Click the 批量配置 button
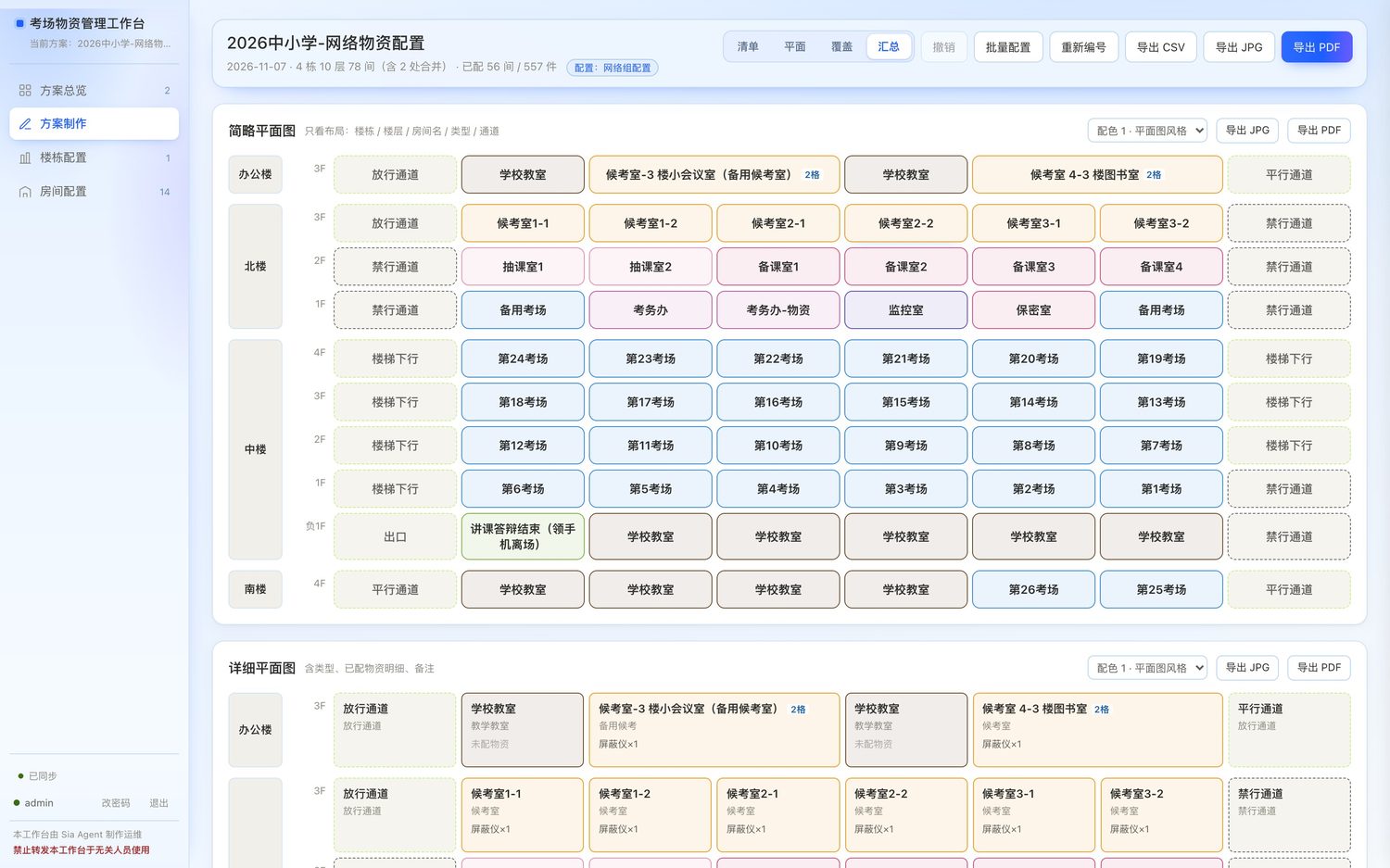Screen dimensions: 1390x868 (1008, 47)
